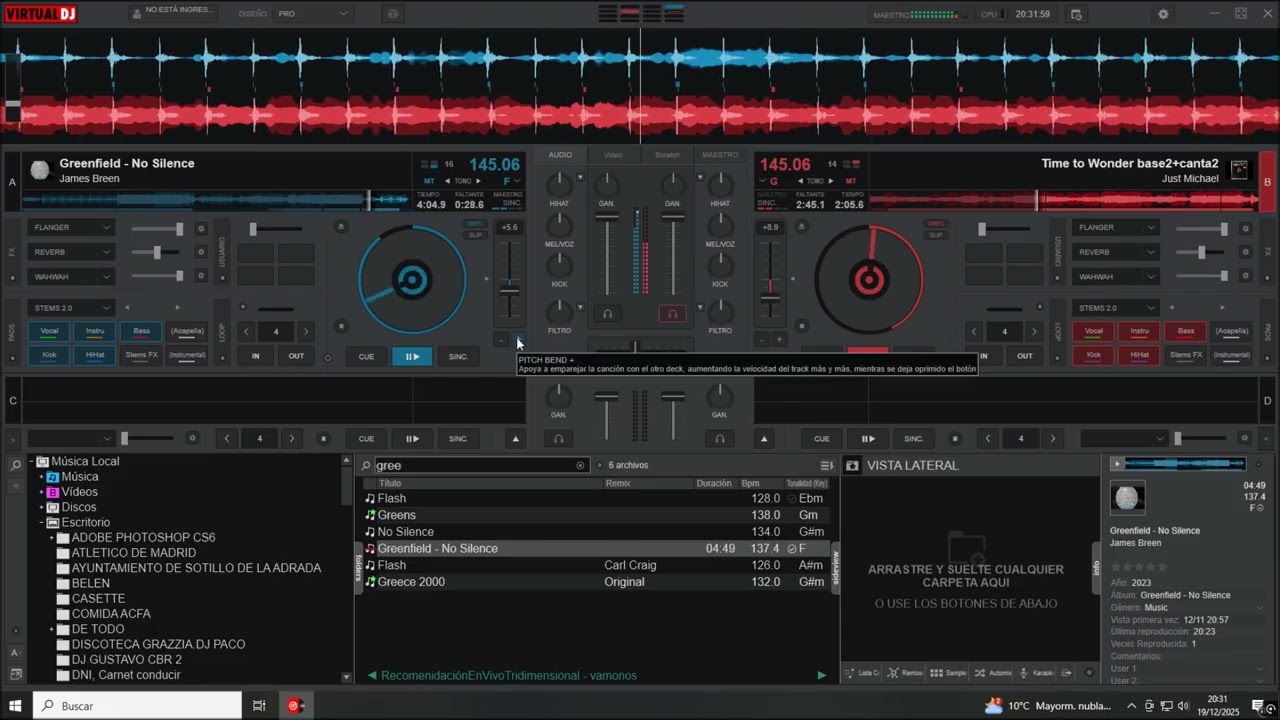
Task: Play the track preview in info panel
Action: point(1117,464)
